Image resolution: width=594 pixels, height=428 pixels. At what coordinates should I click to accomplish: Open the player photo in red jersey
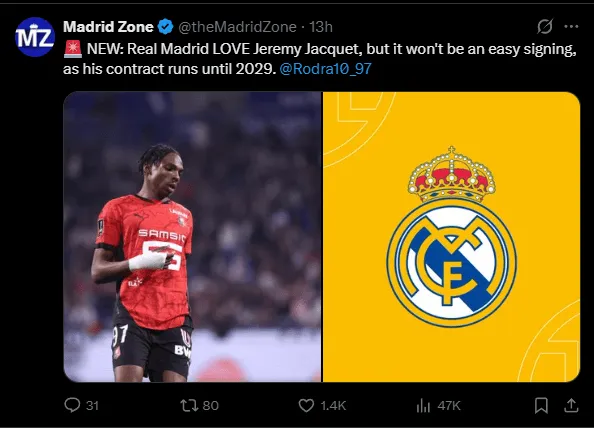click(x=192, y=237)
